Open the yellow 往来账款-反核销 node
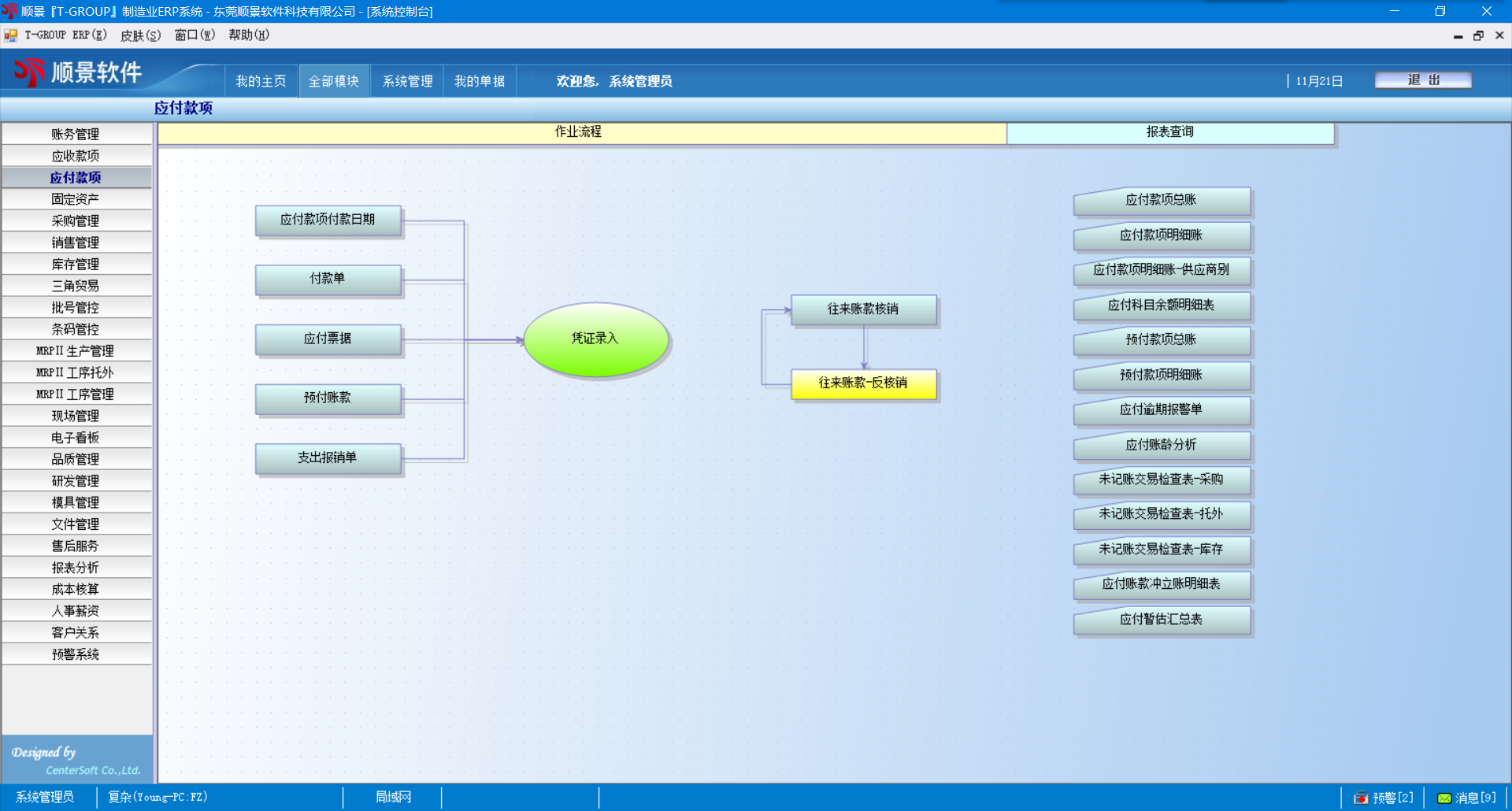This screenshot has height=811, width=1512. click(863, 383)
